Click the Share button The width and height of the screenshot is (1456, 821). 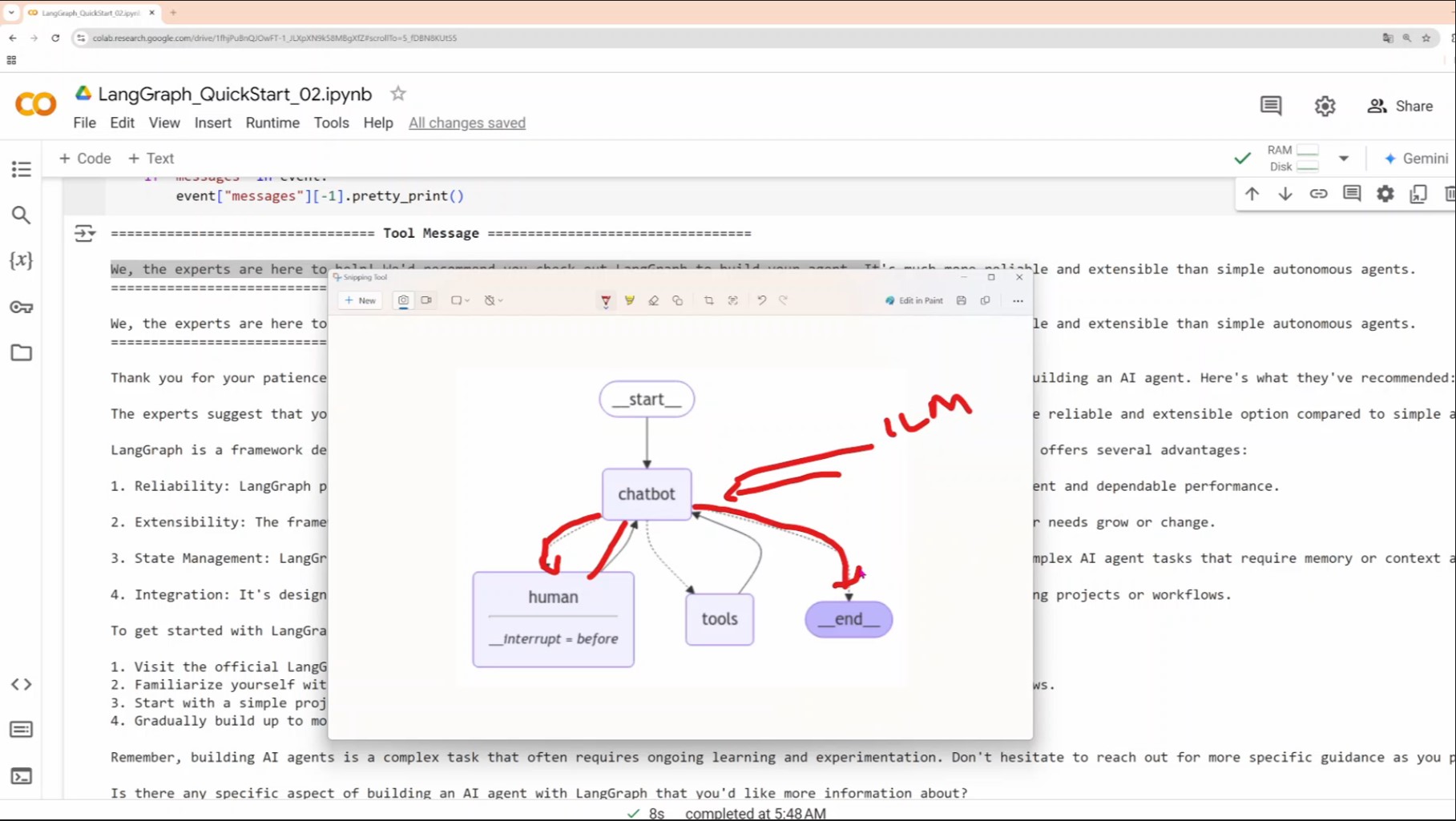click(1400, 106)
